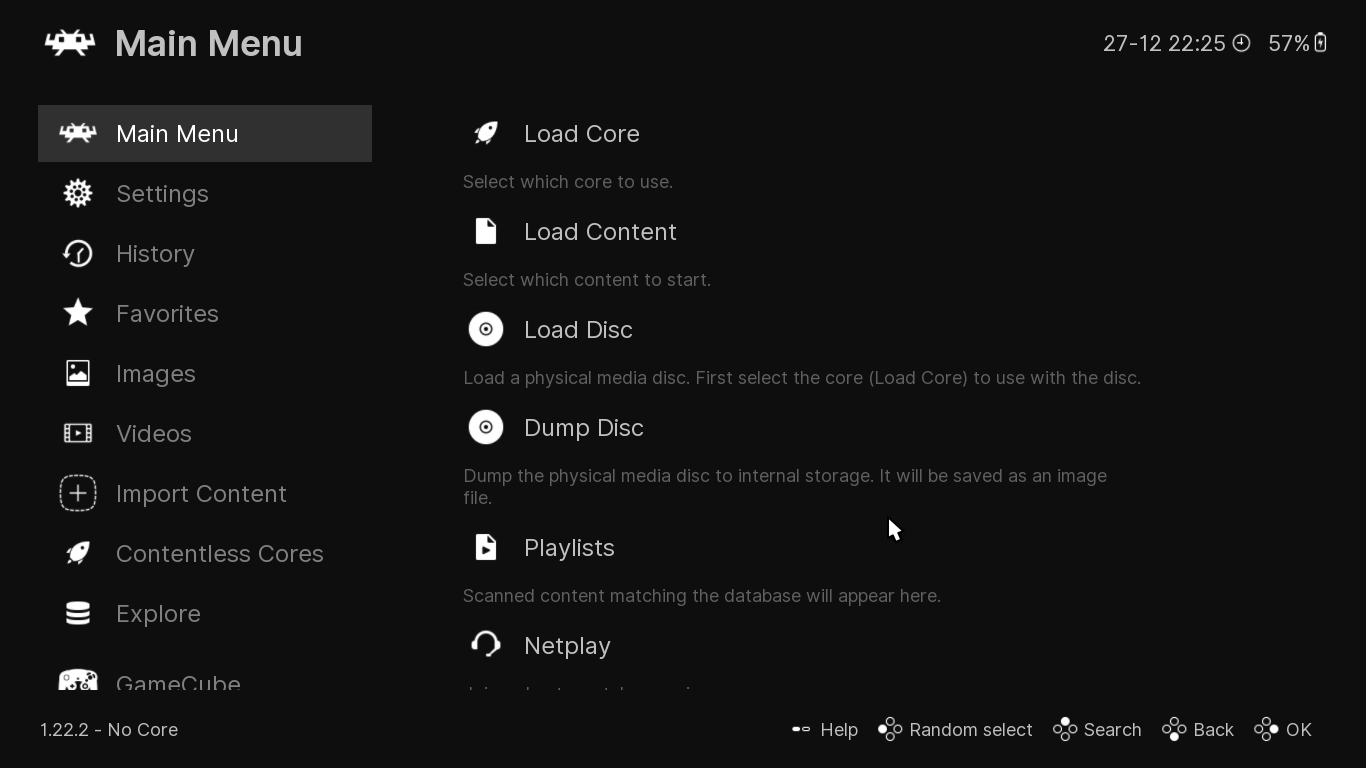Select Main Menu in the sidebar

coord(205,133)
